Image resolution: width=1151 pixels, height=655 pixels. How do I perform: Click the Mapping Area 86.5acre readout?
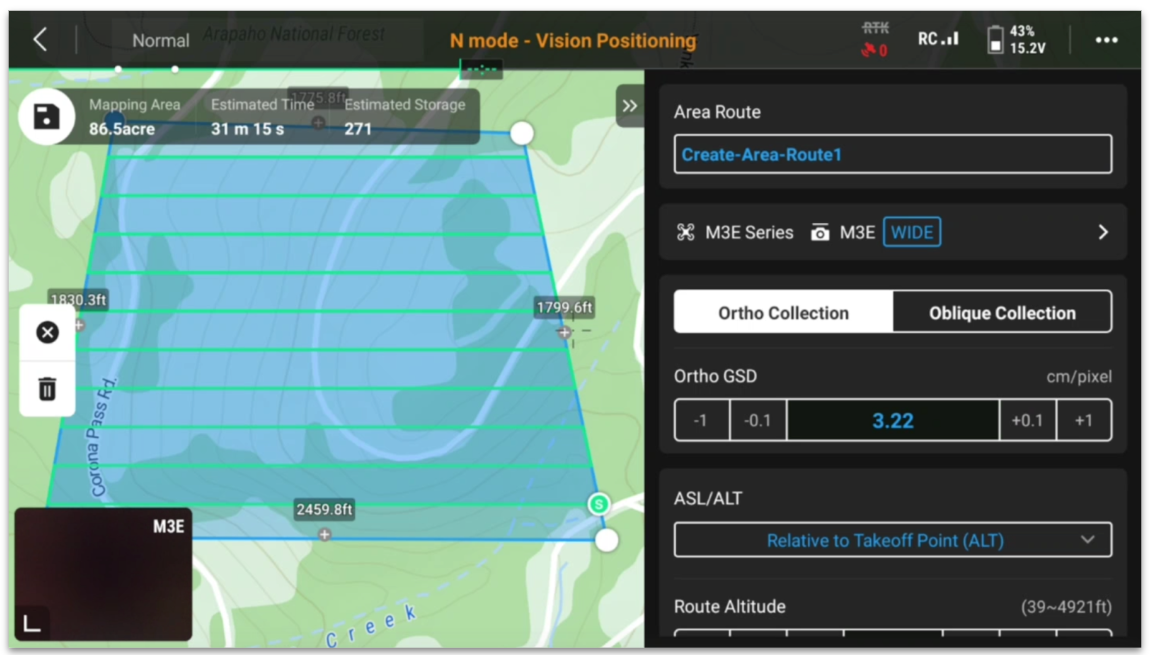[x=134, y=117]
